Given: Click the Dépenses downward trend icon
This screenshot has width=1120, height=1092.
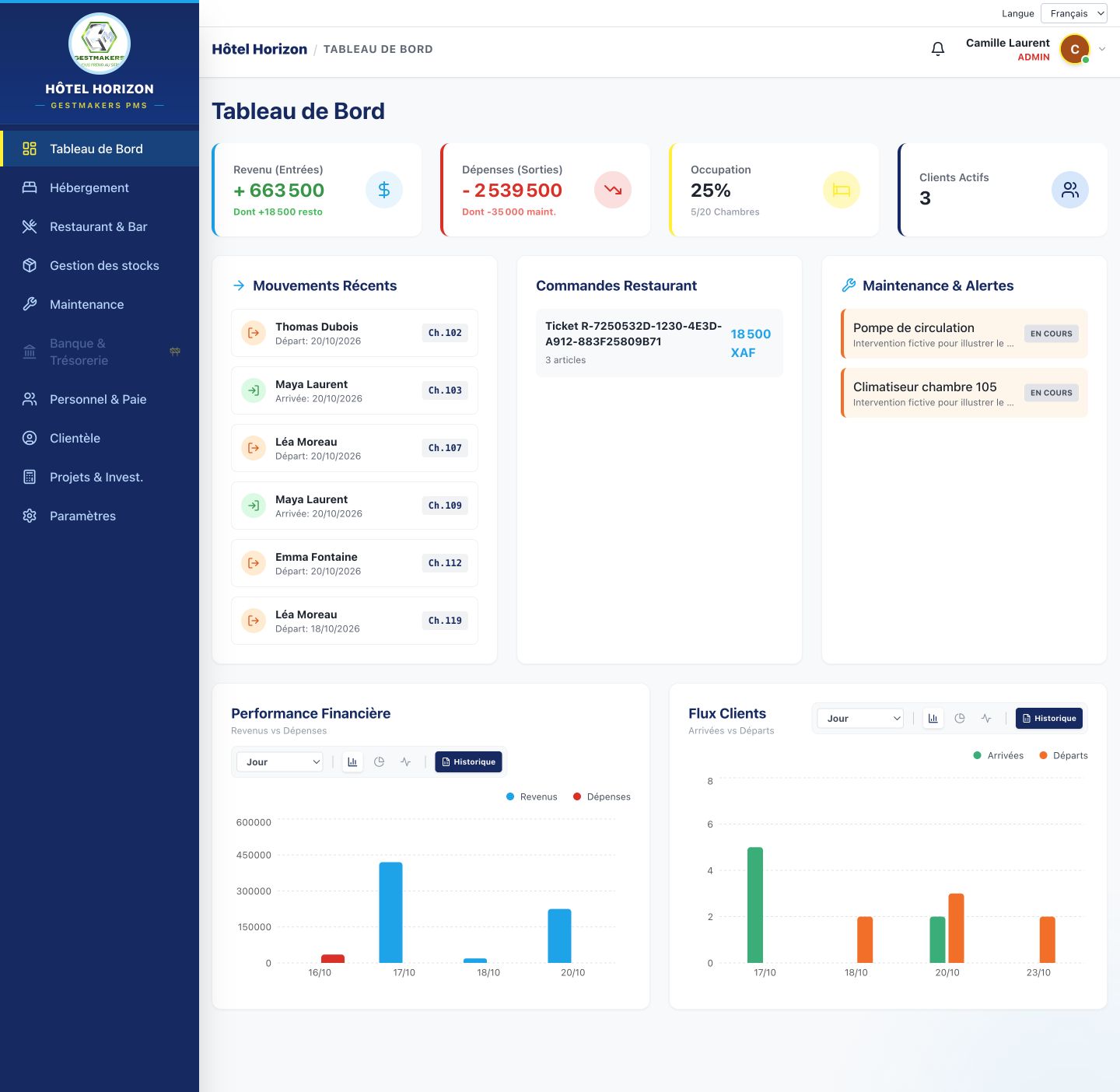Looking at the screenshot, I should (x=613, y=190).
